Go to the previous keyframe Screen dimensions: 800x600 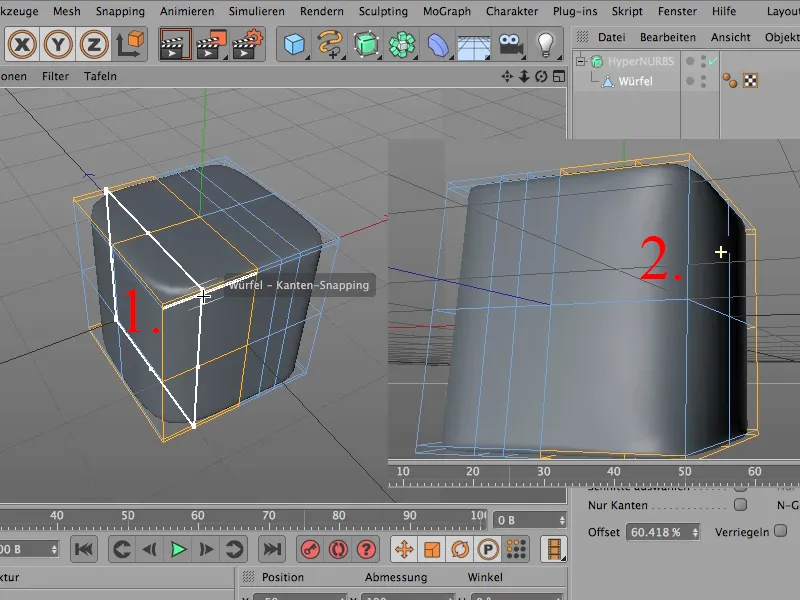[x=121, y=549]
